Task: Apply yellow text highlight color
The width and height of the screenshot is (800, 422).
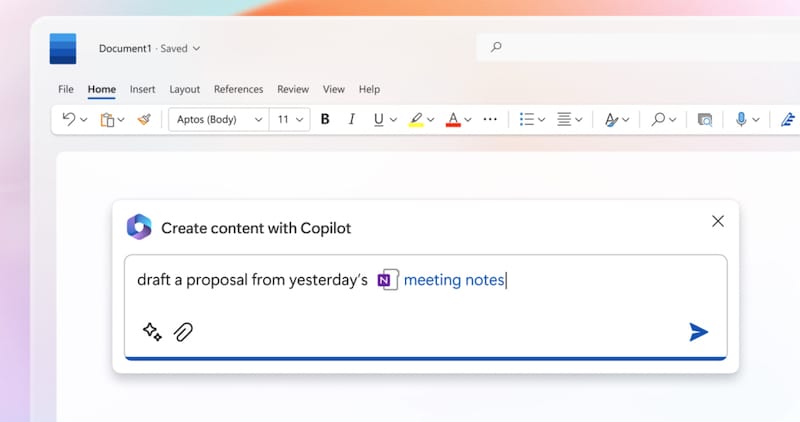Action: [416, 120]
